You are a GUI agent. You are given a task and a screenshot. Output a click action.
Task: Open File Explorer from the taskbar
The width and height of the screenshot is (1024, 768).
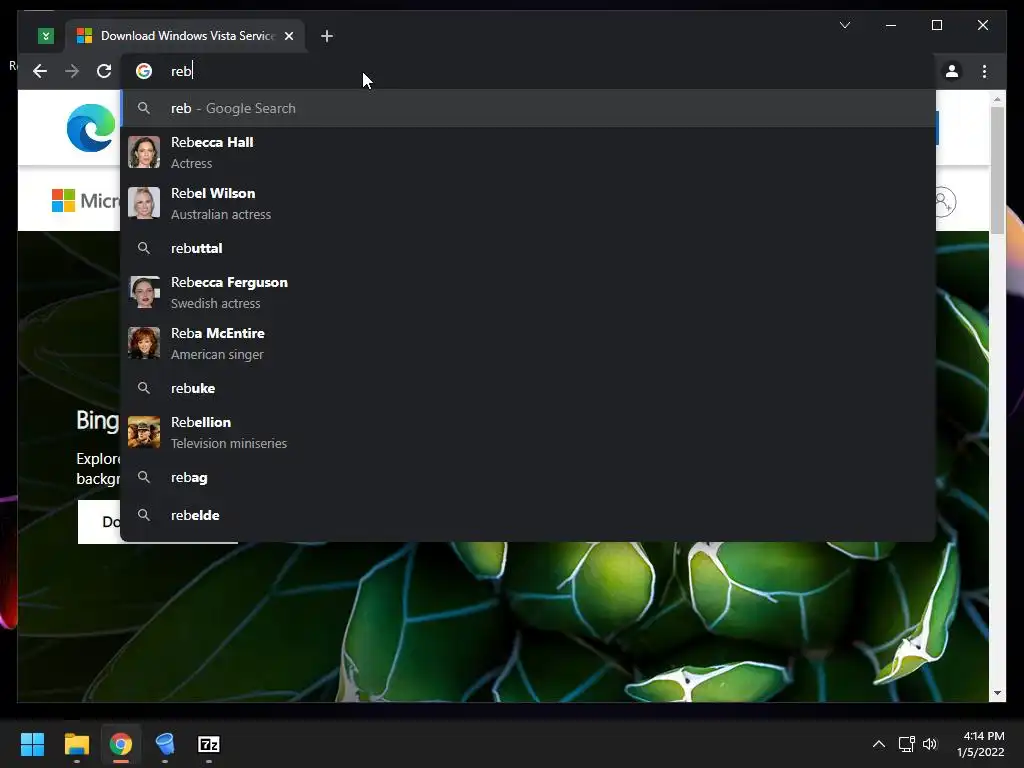pyautogui.click(x=76, y=744)
